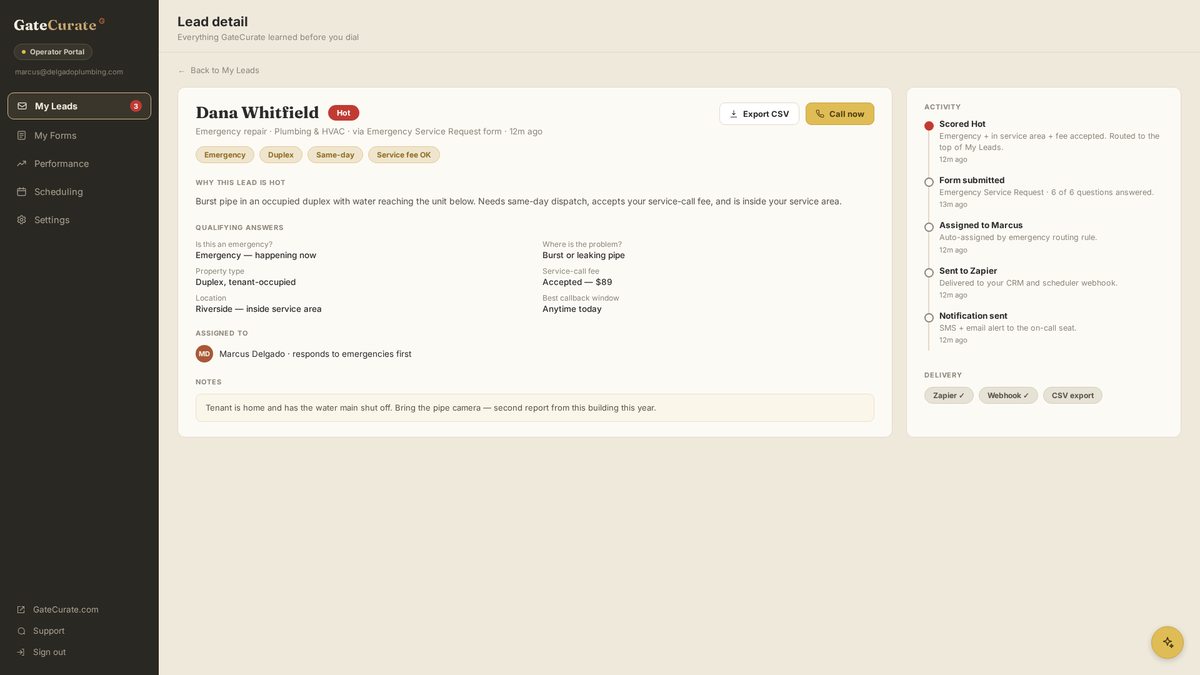Viewport: 1200px width, 675px height.
Task: Click the red 3 badge on My Leads
Action: pos(136,106)
